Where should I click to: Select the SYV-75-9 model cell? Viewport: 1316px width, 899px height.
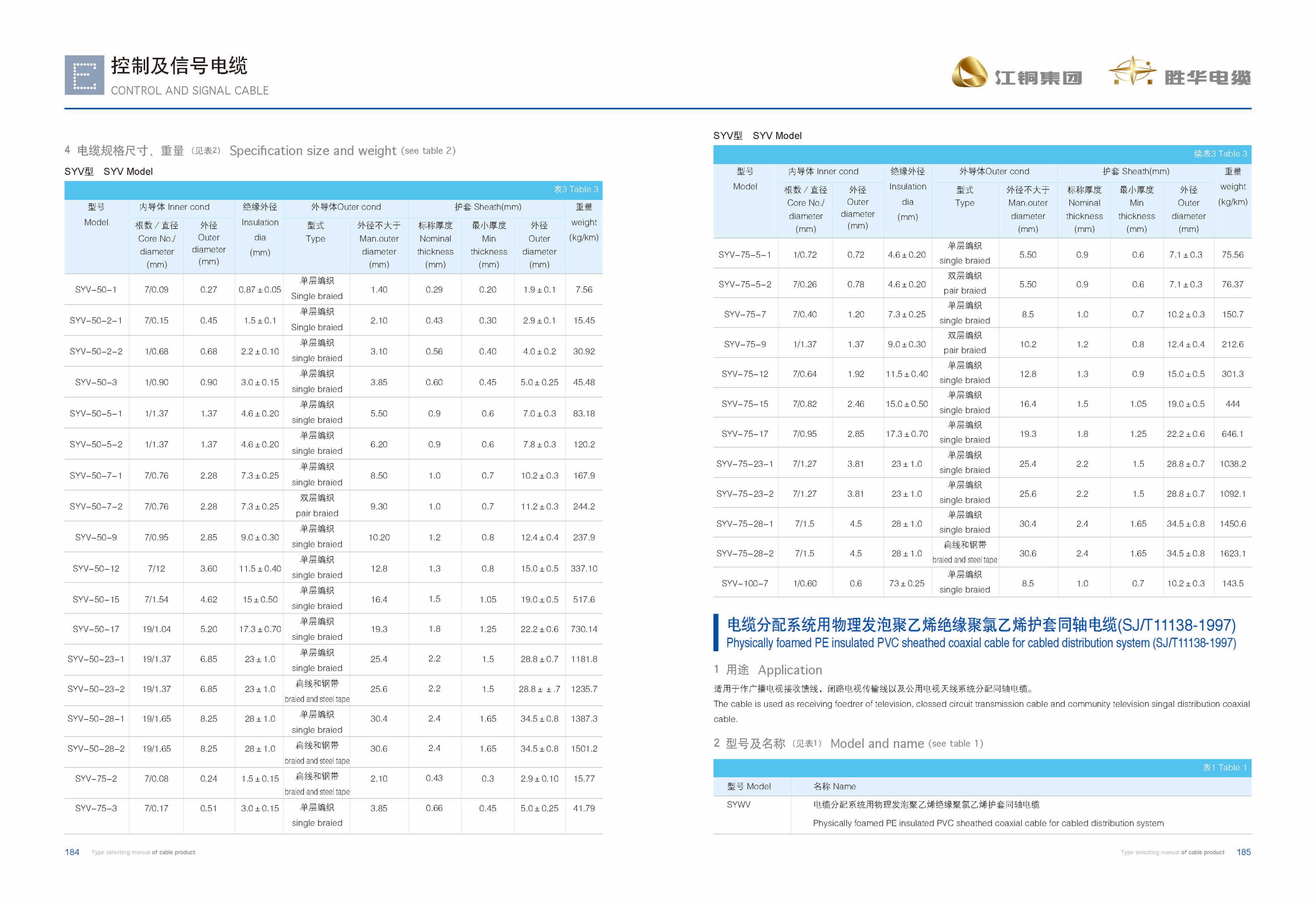[745, 344]
